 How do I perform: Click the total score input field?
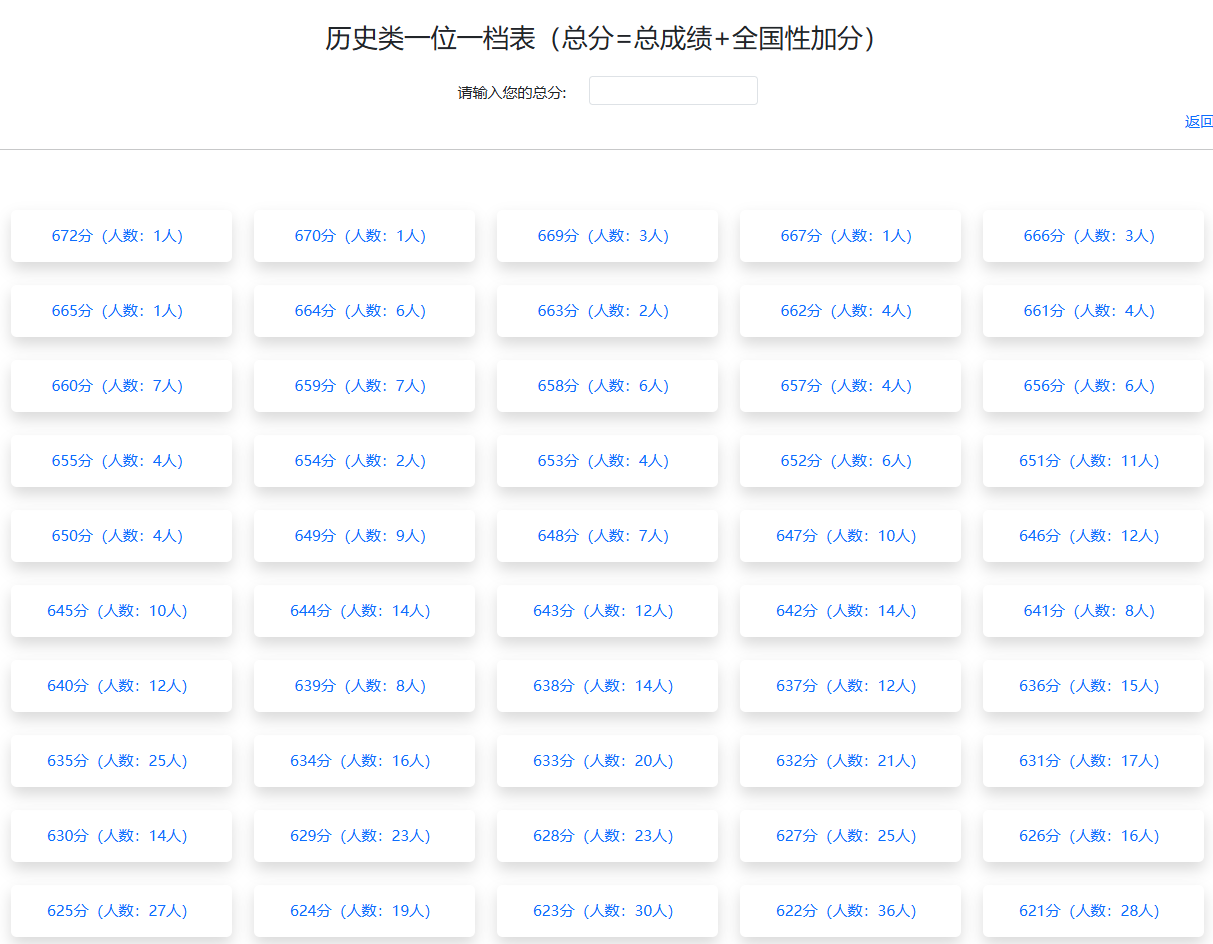point(673,91)
